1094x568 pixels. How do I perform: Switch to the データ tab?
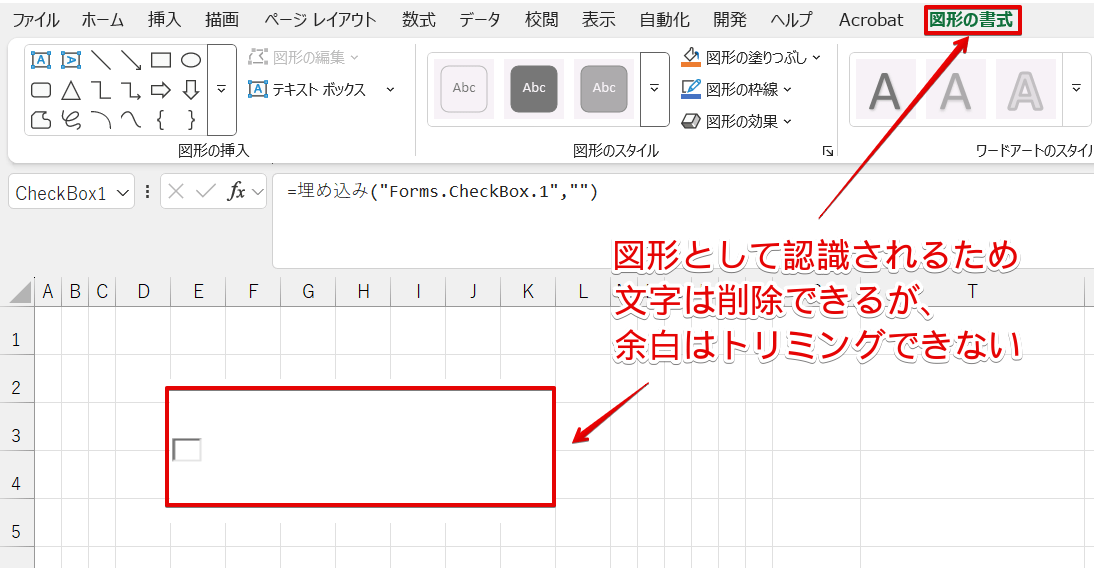click(x=479, y=20)
